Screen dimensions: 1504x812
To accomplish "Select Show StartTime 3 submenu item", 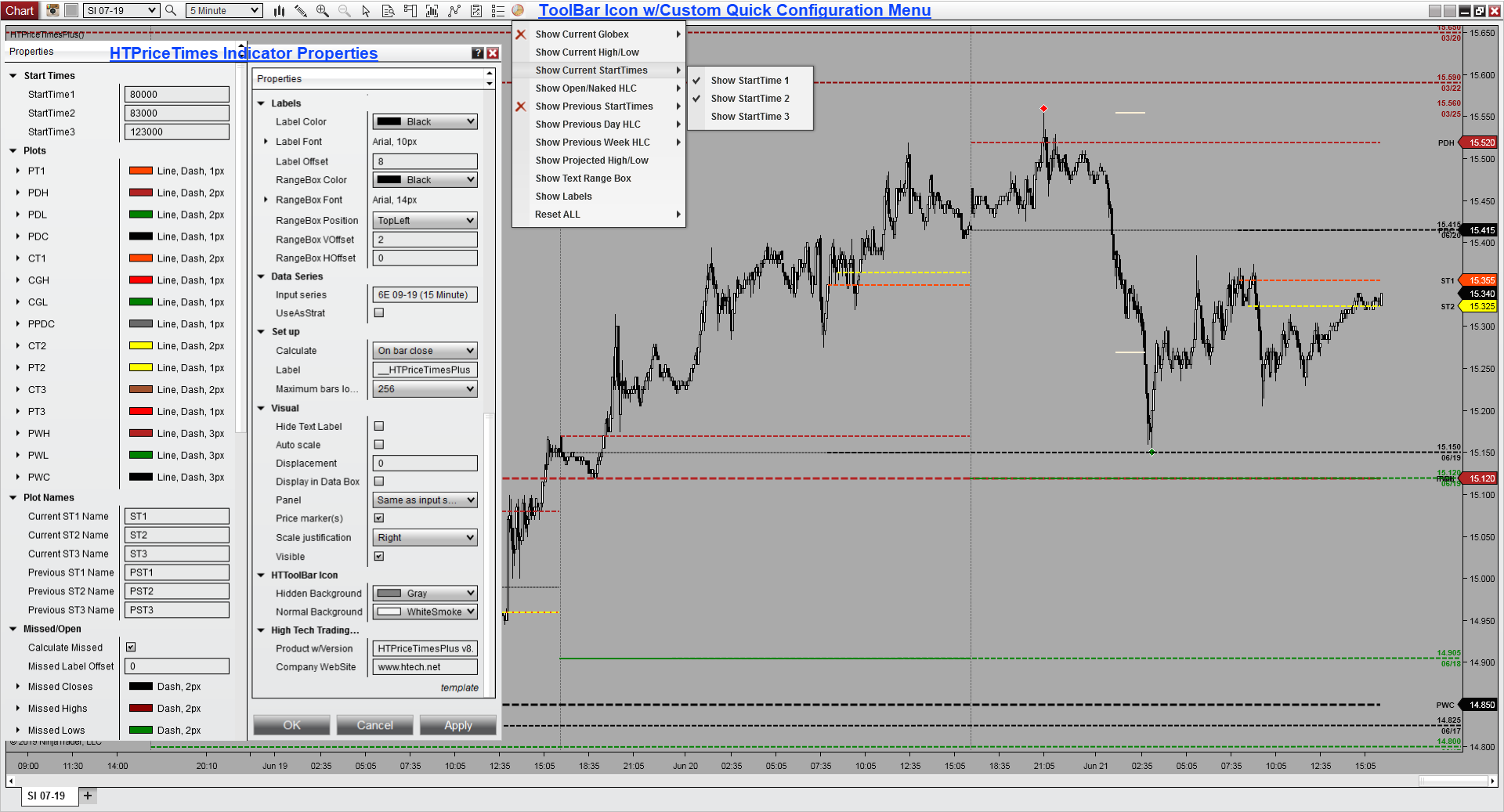I will tap(750, 116).
